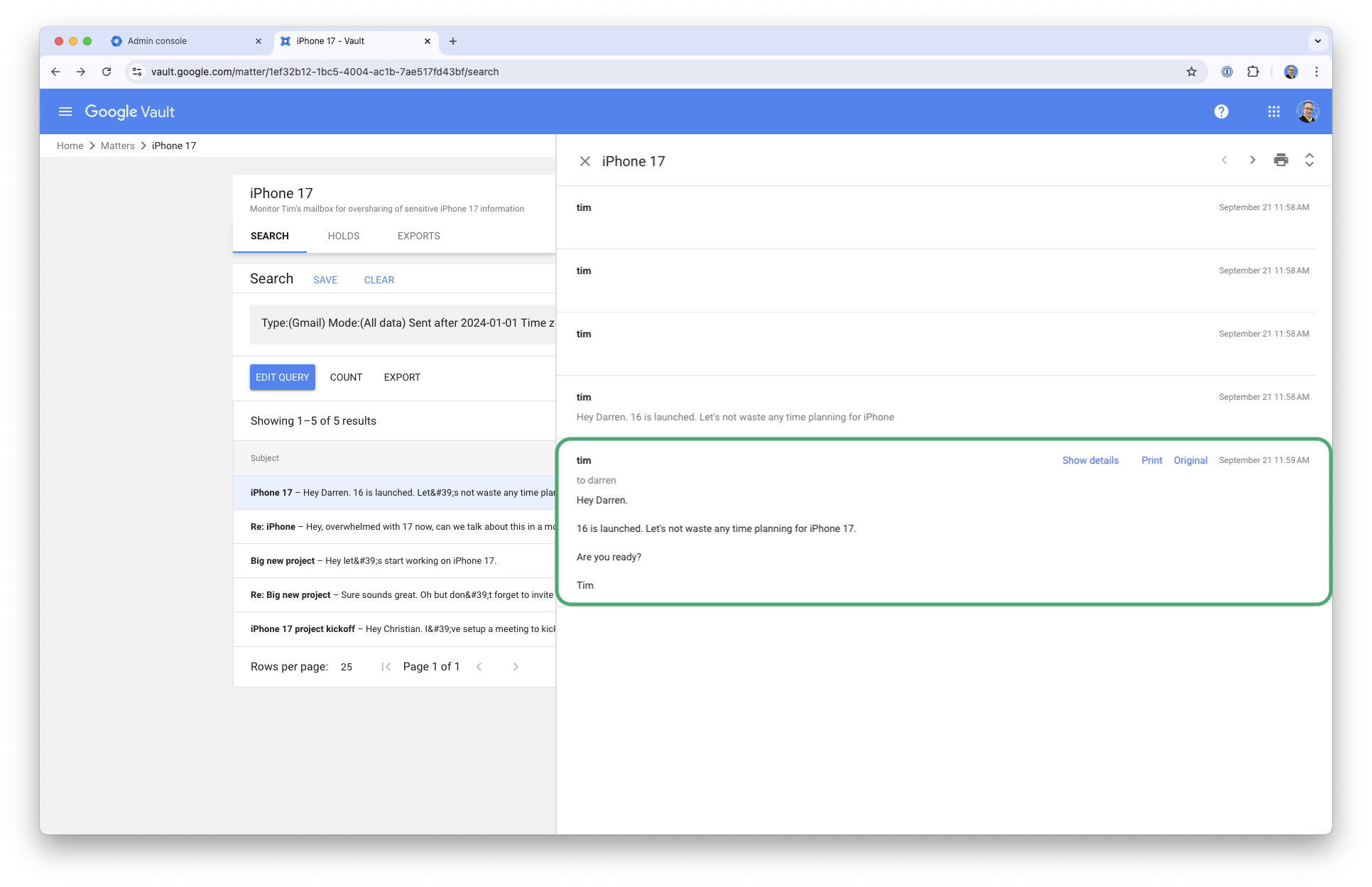This screenshot has width=1372, height=887.
Task: Go to next results page
Action: [x=516, y=667]
